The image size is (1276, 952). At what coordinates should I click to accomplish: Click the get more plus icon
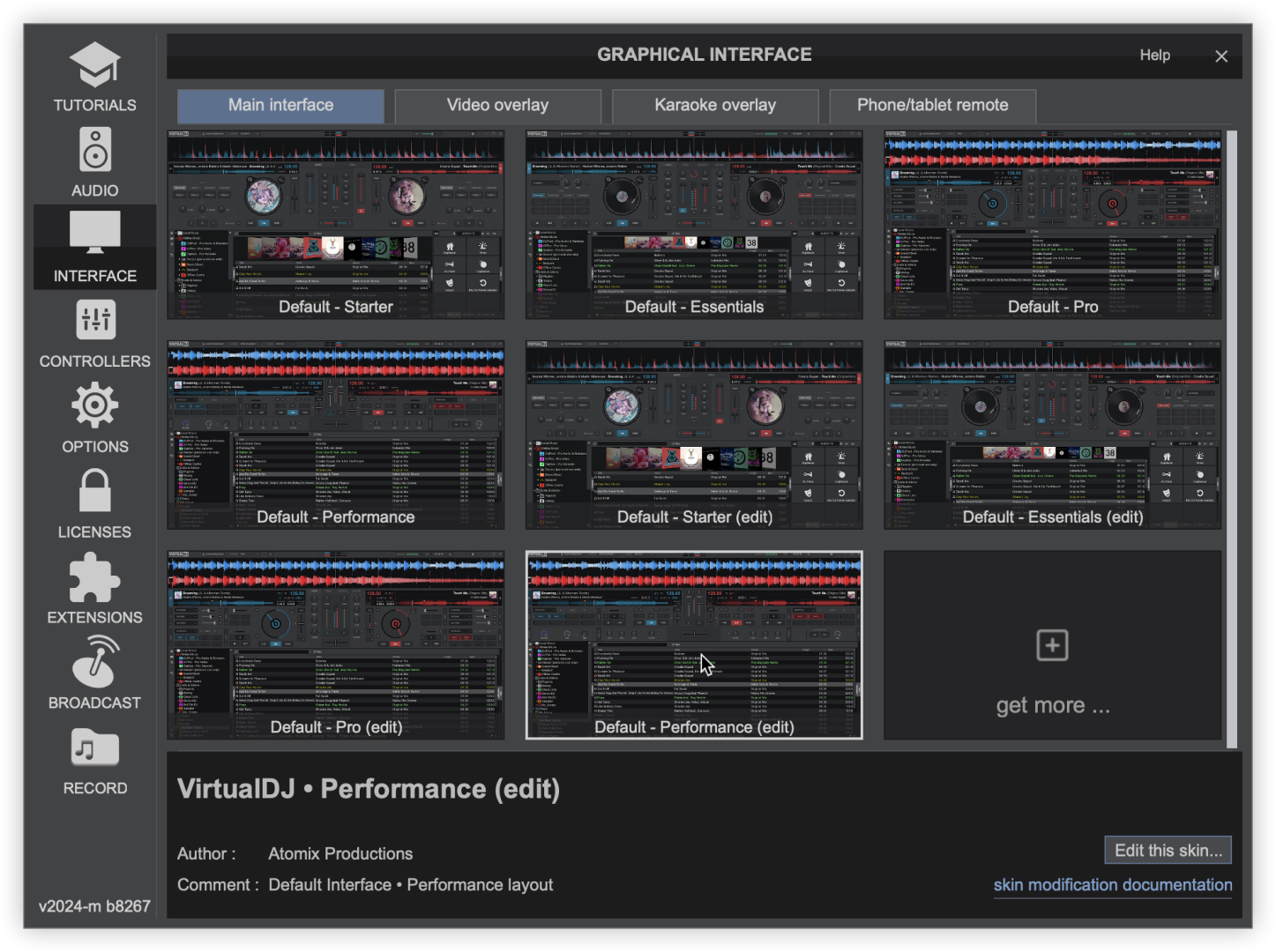point(1052,645)
